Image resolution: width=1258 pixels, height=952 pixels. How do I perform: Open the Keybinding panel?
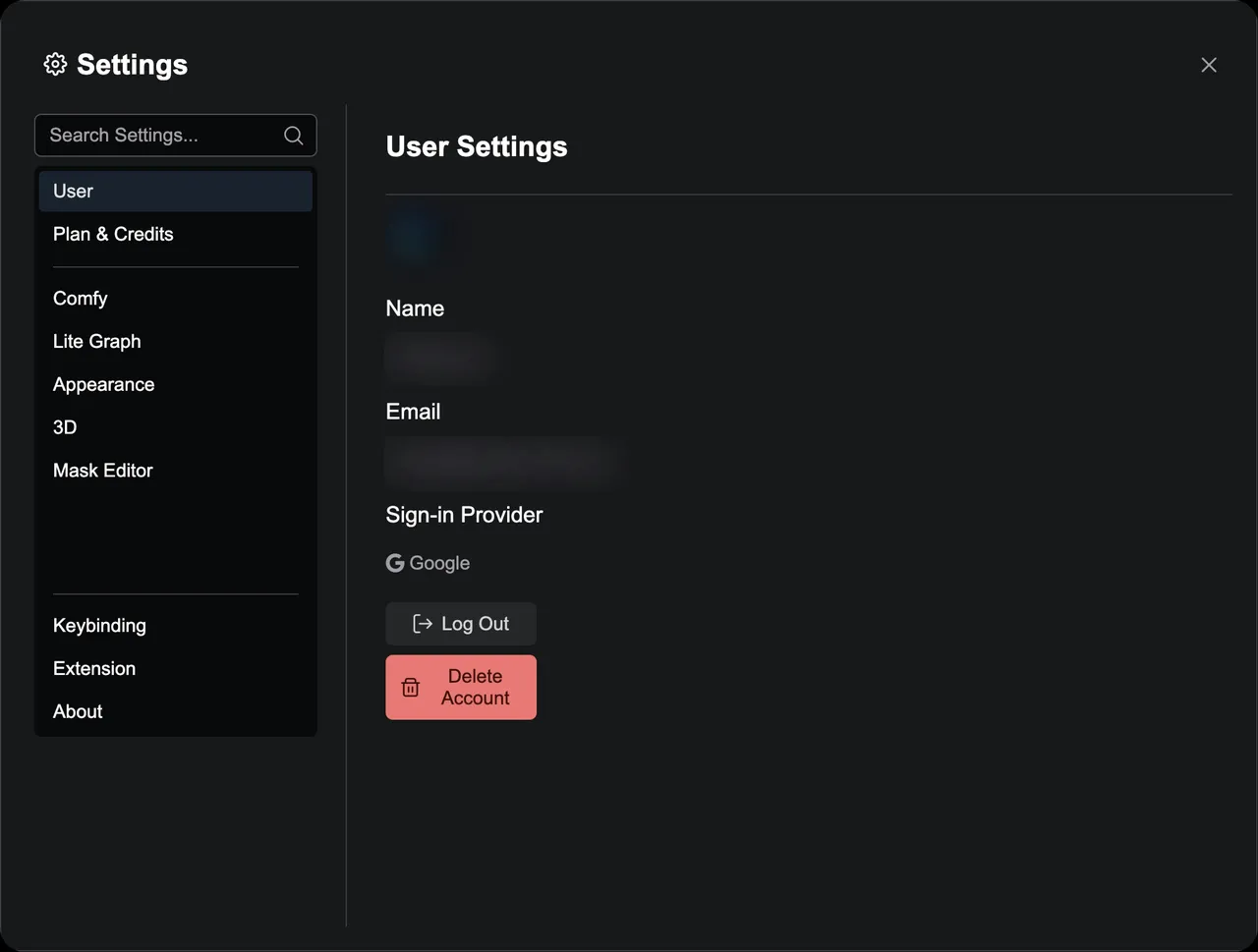[x=176, y=625]
